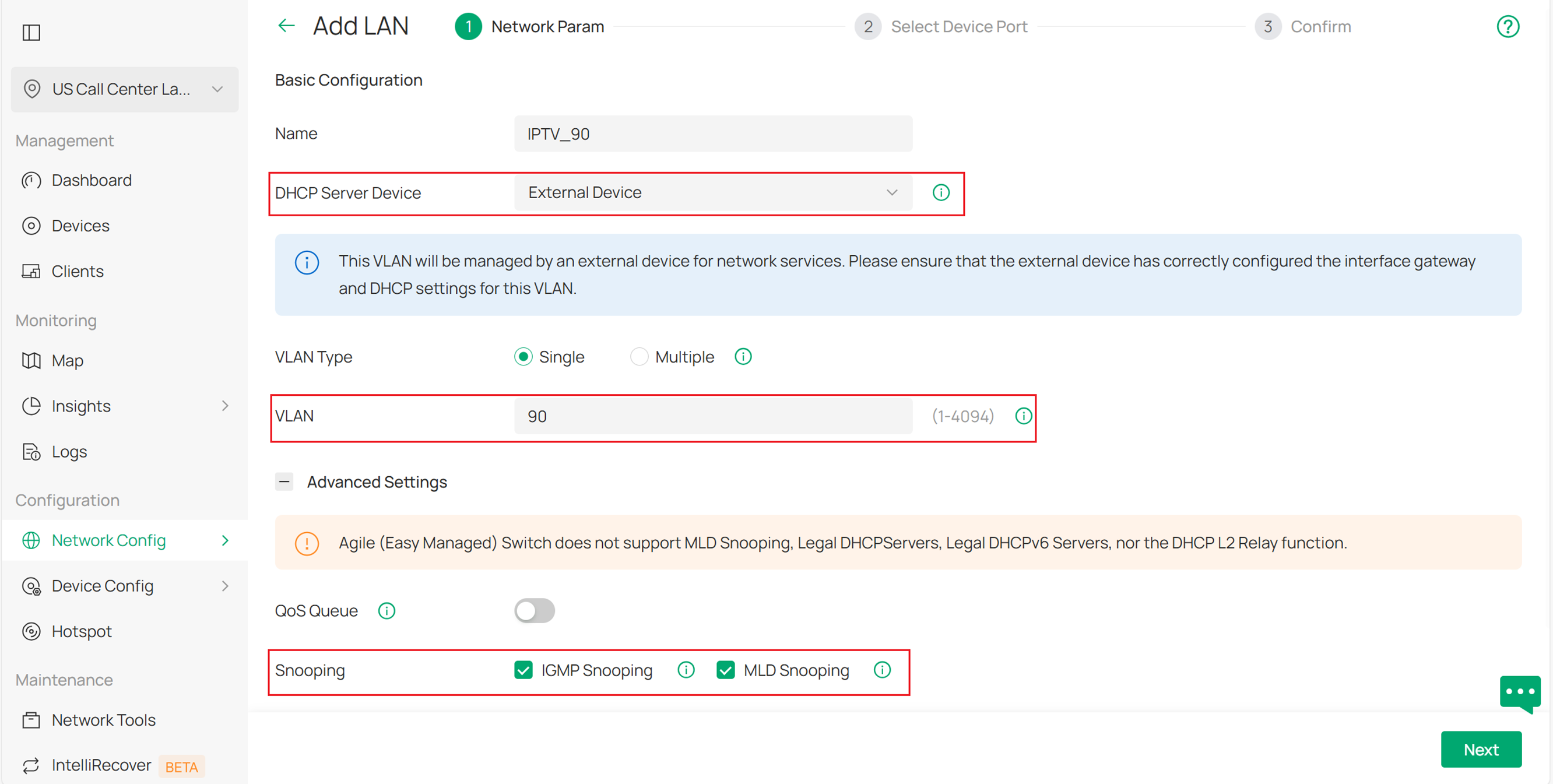Uncheck IGMP Snooping

[523, 670]
